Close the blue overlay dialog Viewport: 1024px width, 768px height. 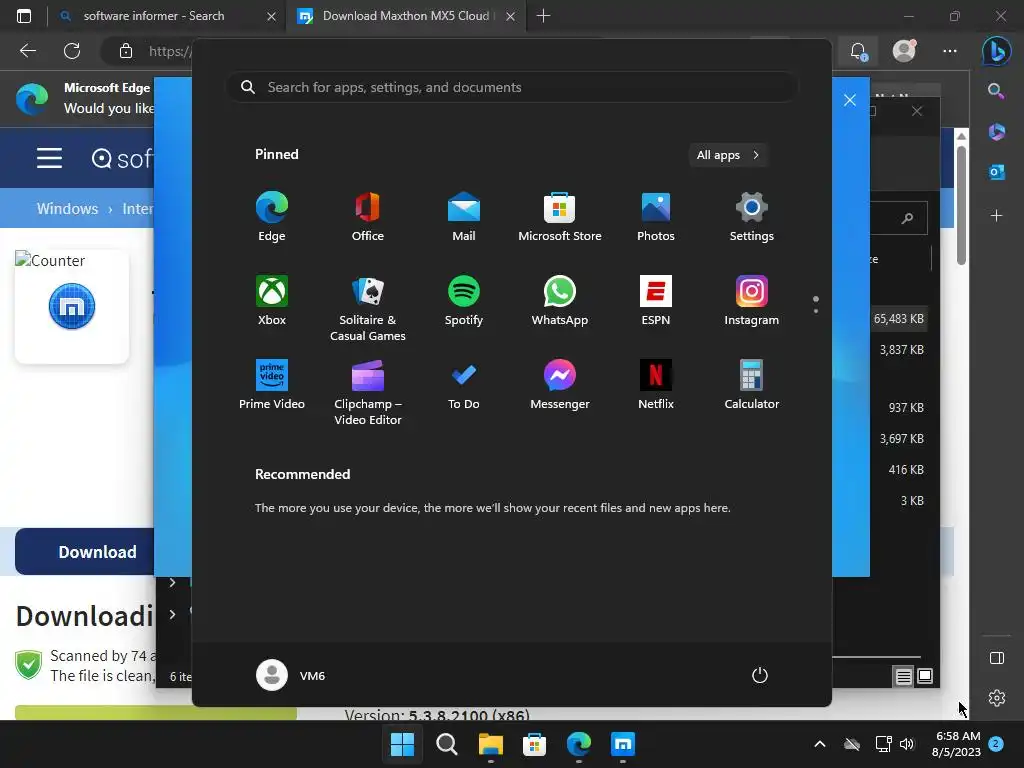[x=850, y=100]
